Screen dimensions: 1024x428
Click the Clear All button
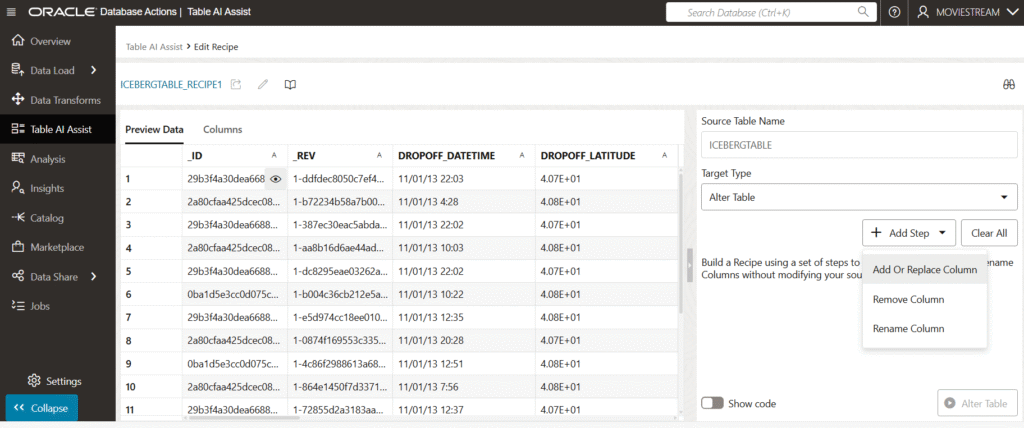coord(989,233)
